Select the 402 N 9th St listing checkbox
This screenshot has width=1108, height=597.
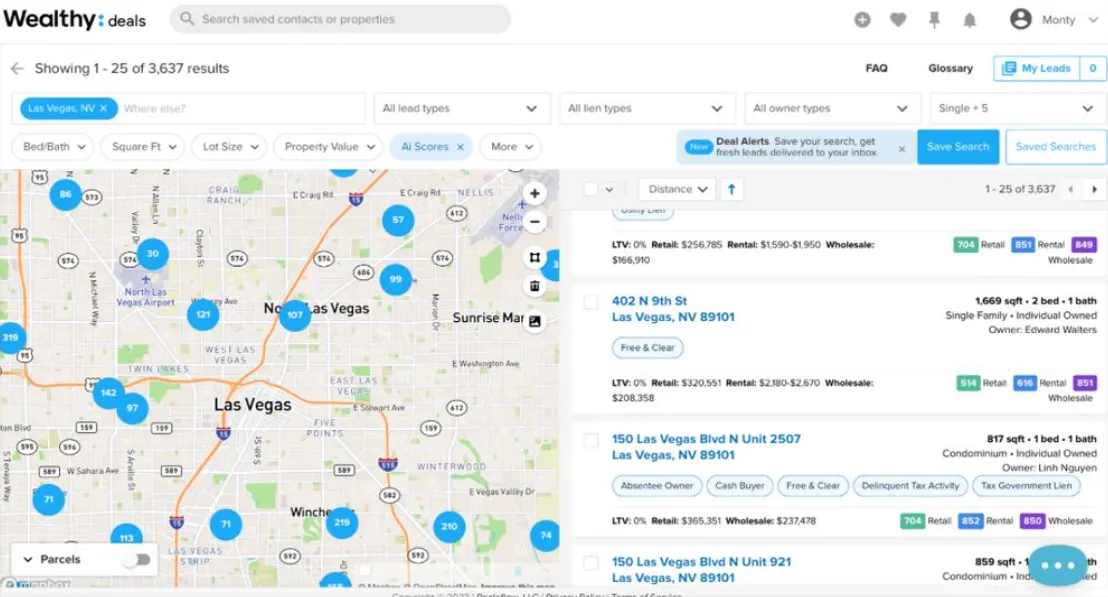[591, 302]
